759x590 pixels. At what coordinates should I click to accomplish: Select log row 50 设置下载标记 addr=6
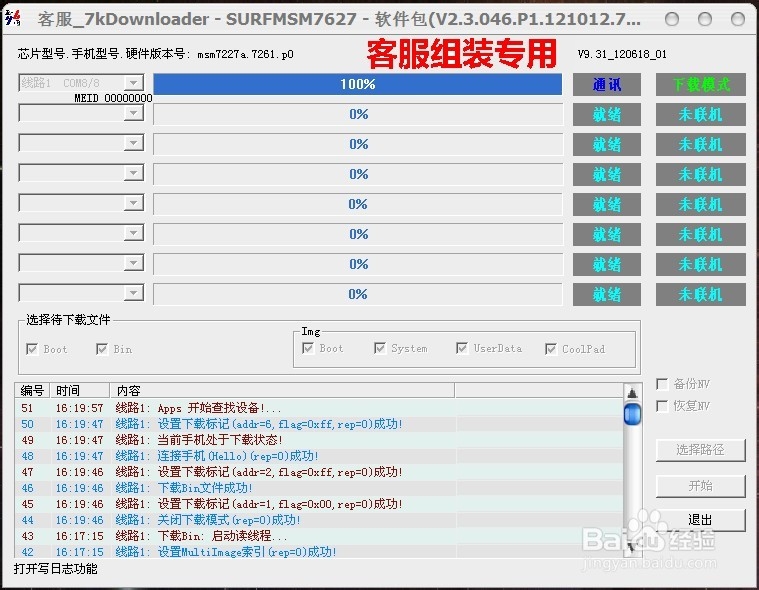319,424
